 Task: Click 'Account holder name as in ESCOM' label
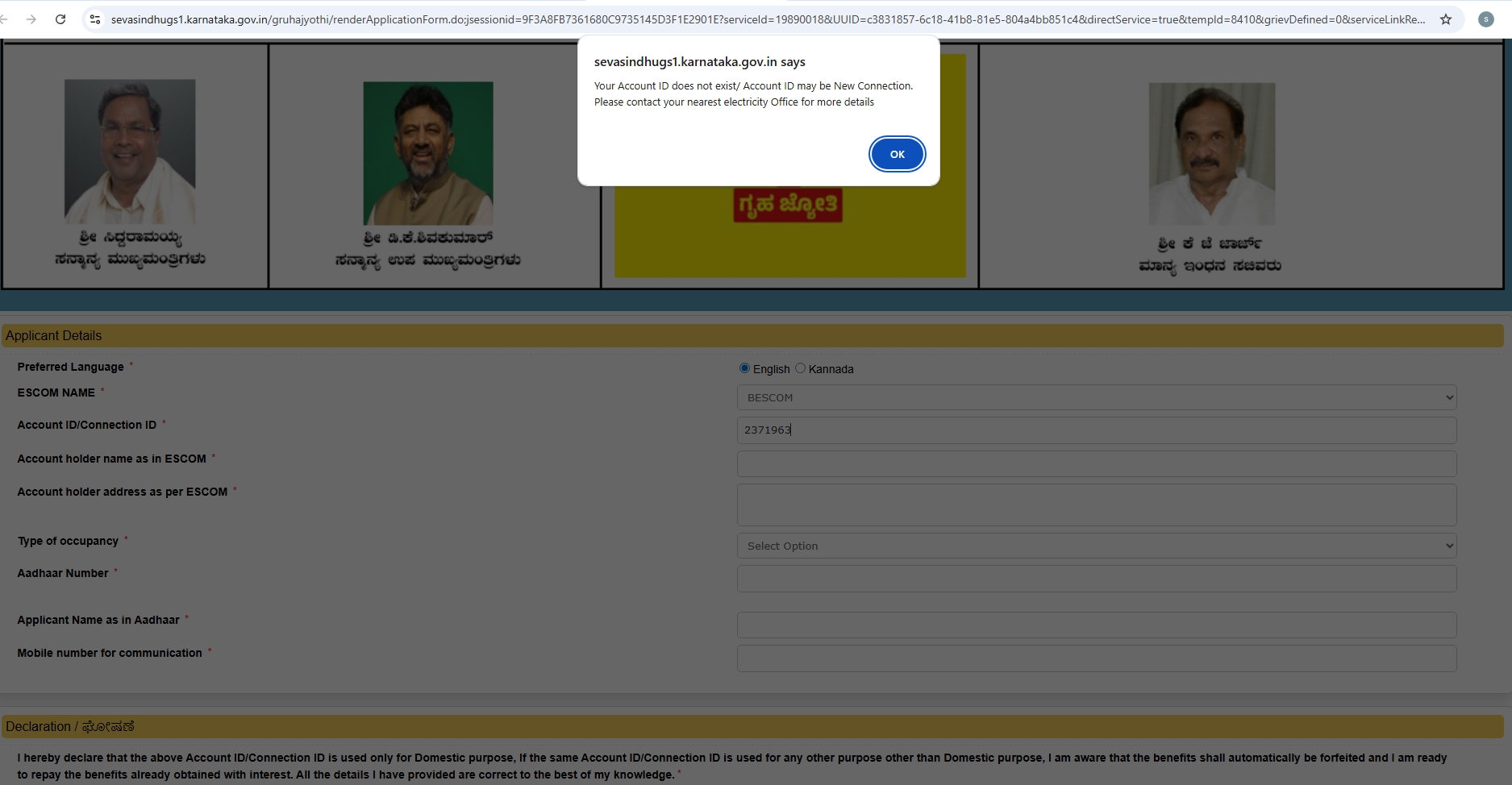112,459
